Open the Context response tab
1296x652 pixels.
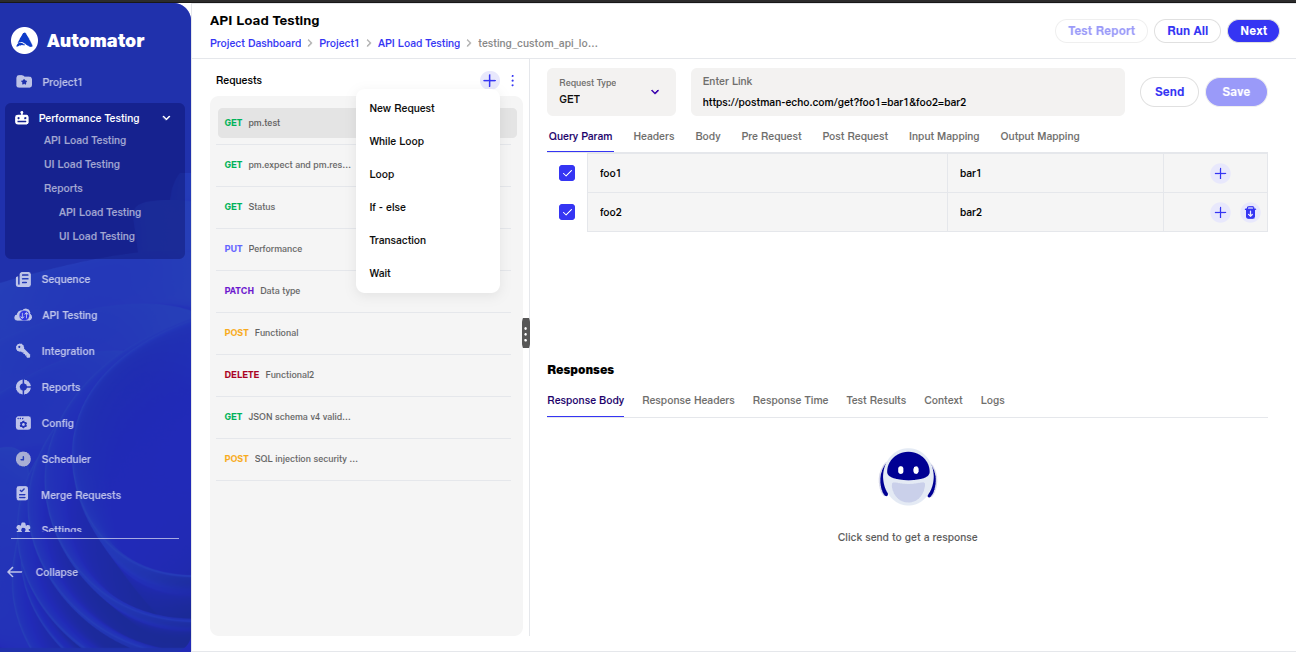click(x=943, y=400)
